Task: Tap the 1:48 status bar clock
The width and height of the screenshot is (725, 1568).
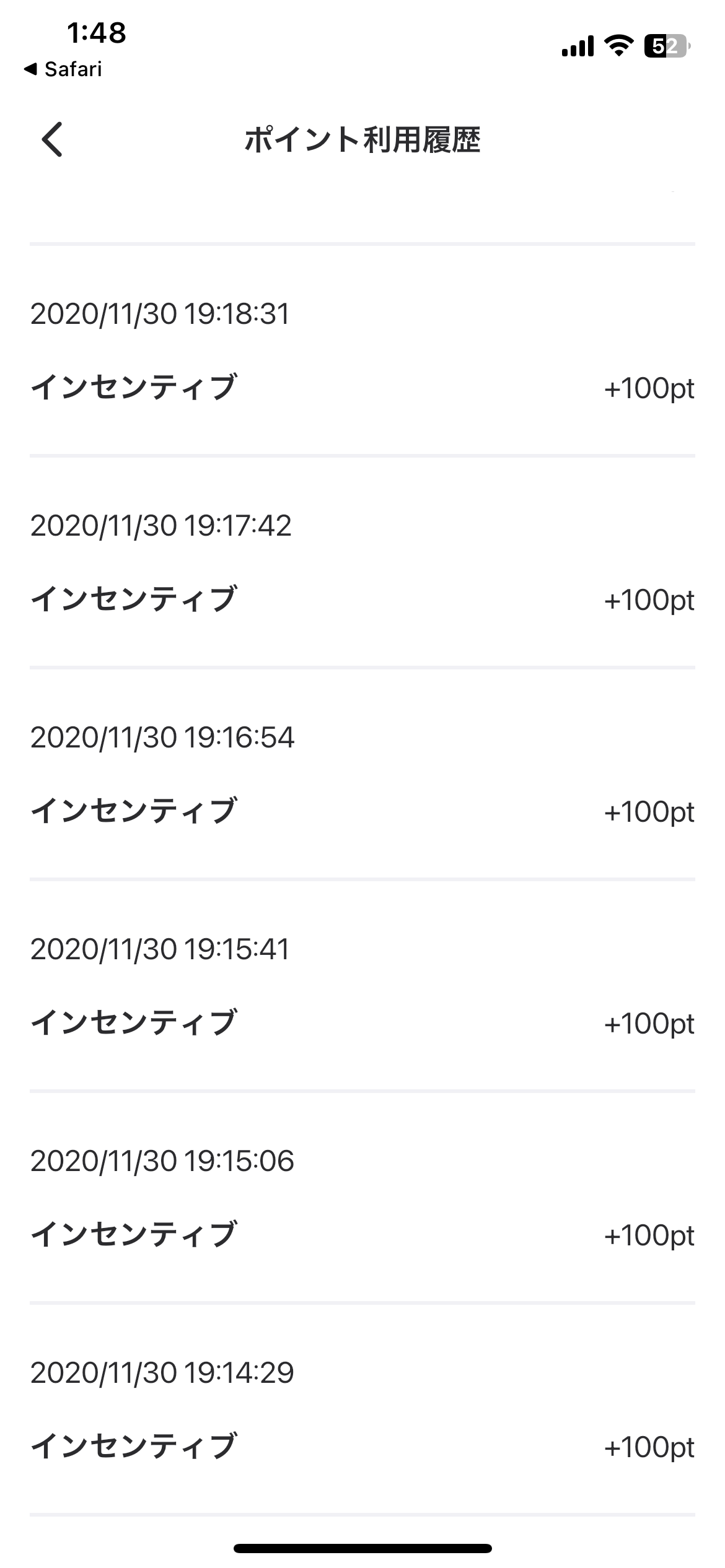Action: point(97,33)
